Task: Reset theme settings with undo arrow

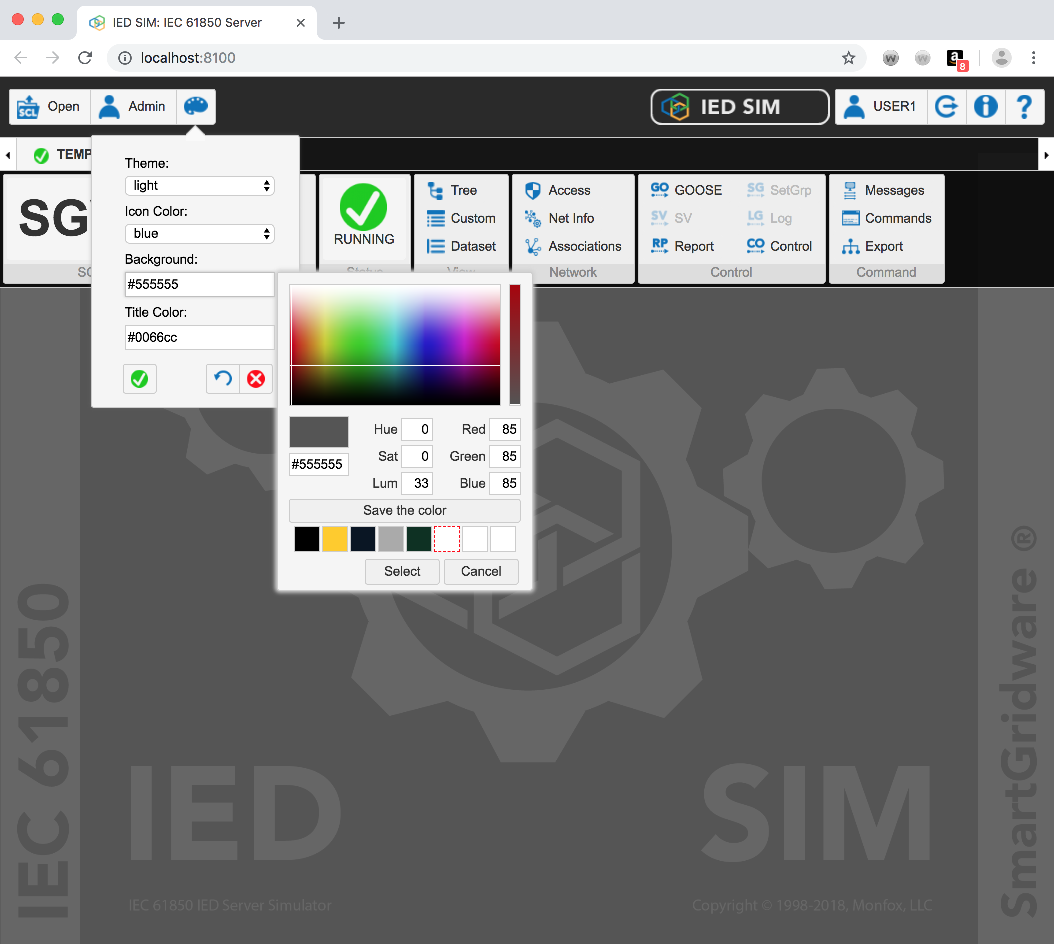Action: coord(223,379)
